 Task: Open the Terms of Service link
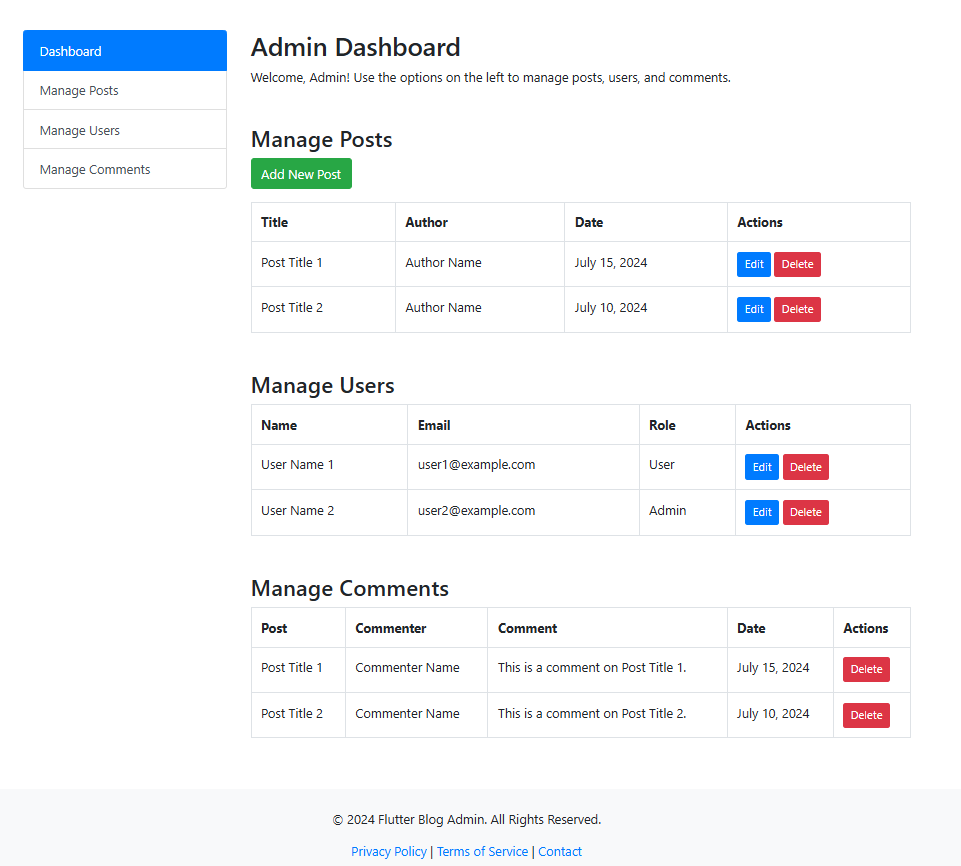(482, 851)
